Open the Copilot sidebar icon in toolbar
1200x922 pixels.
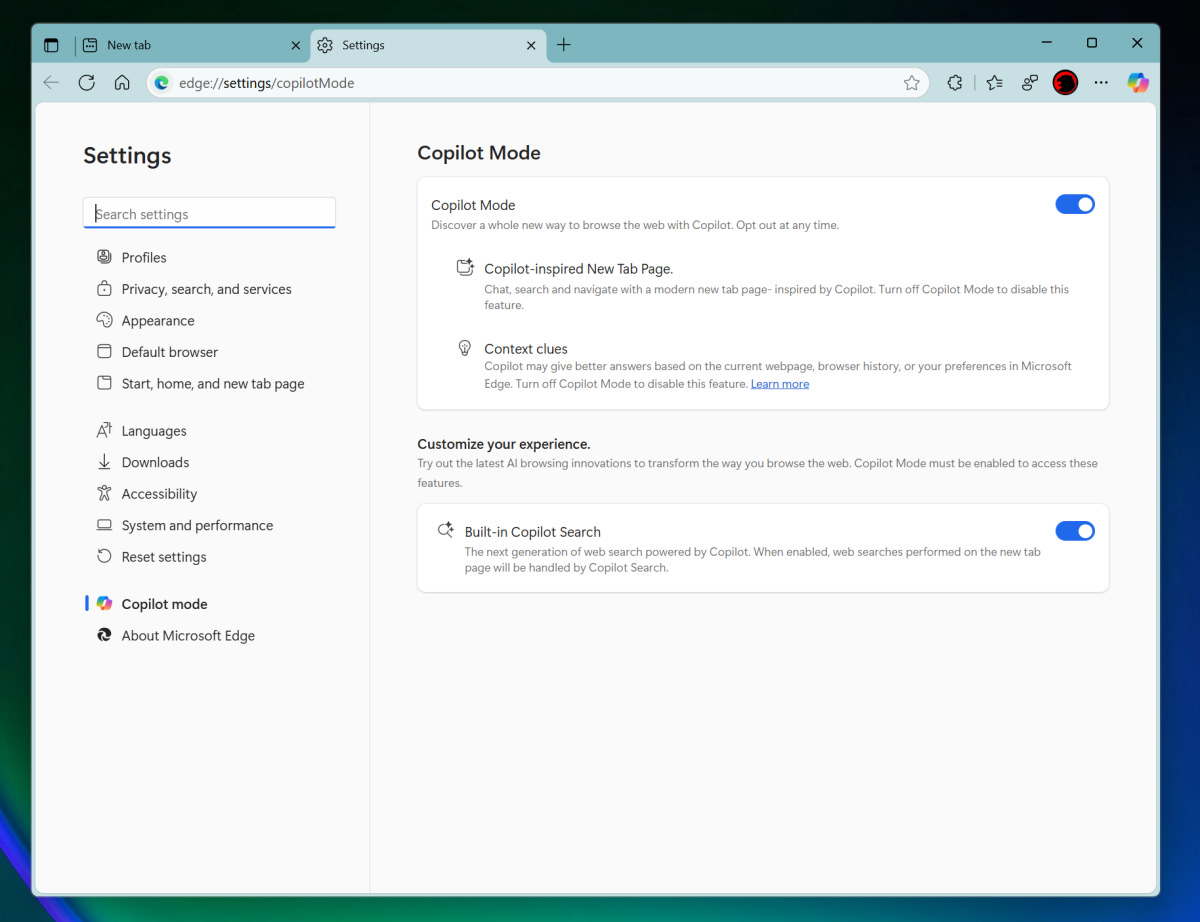coord(1138,83)
